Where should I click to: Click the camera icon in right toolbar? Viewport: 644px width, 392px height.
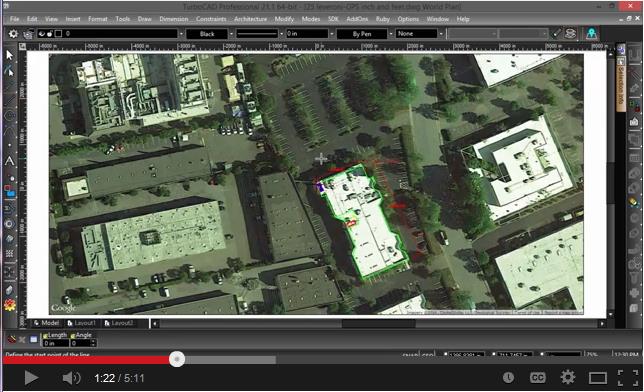[x=634, y=122]
